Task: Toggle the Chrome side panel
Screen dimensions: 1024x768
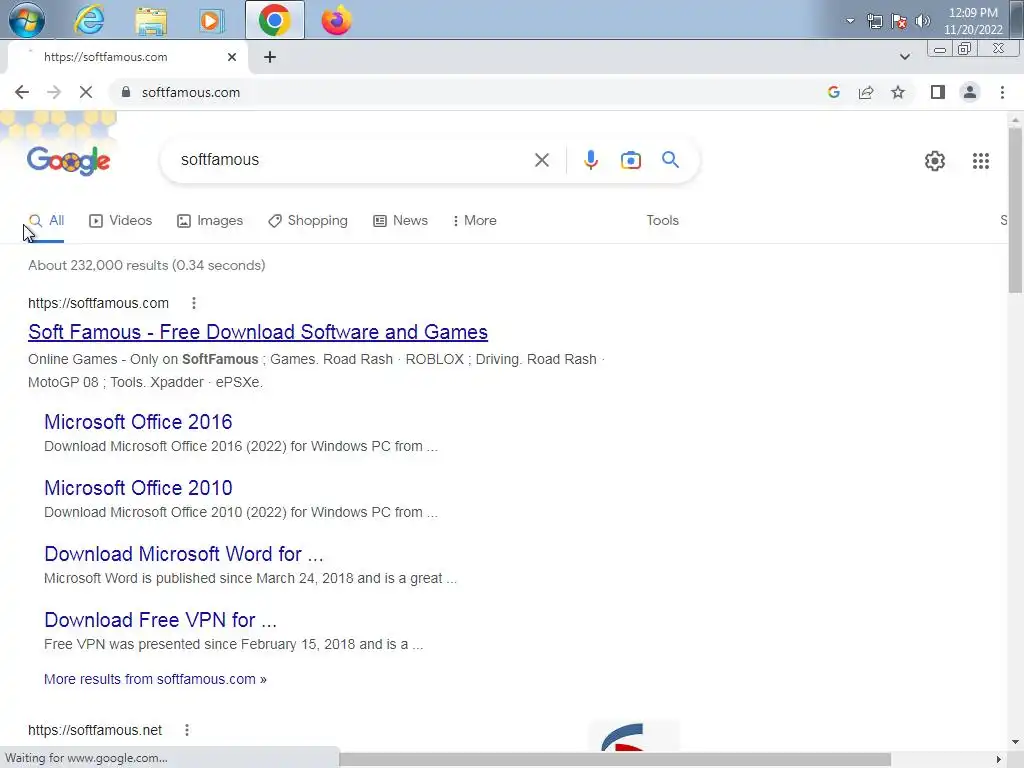Action: tap(938, 92)
